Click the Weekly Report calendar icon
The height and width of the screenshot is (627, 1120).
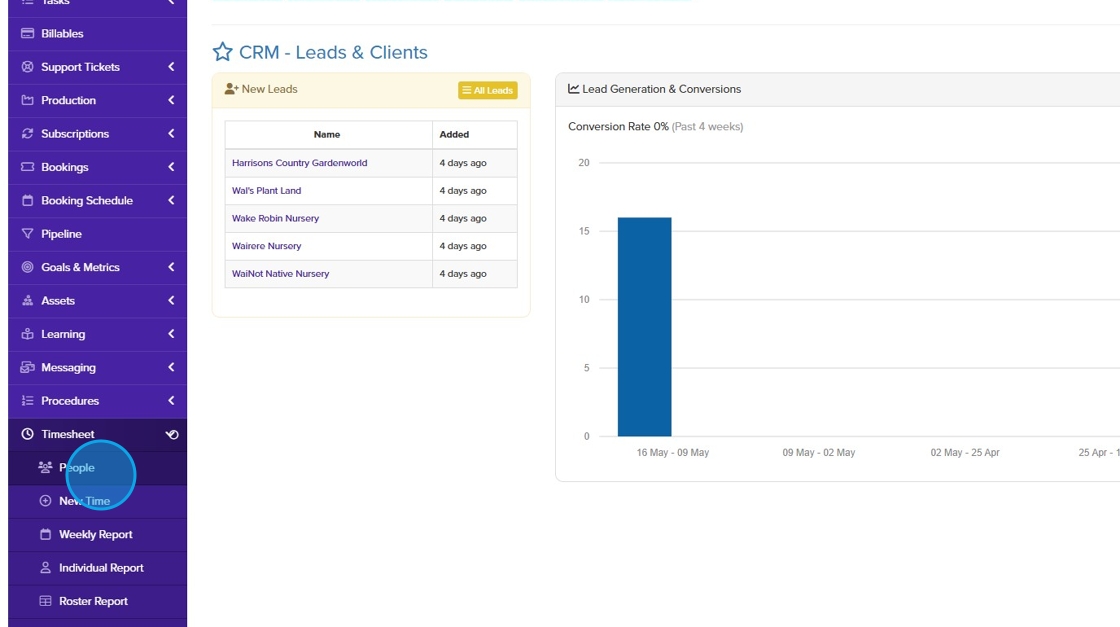[45, 534]
